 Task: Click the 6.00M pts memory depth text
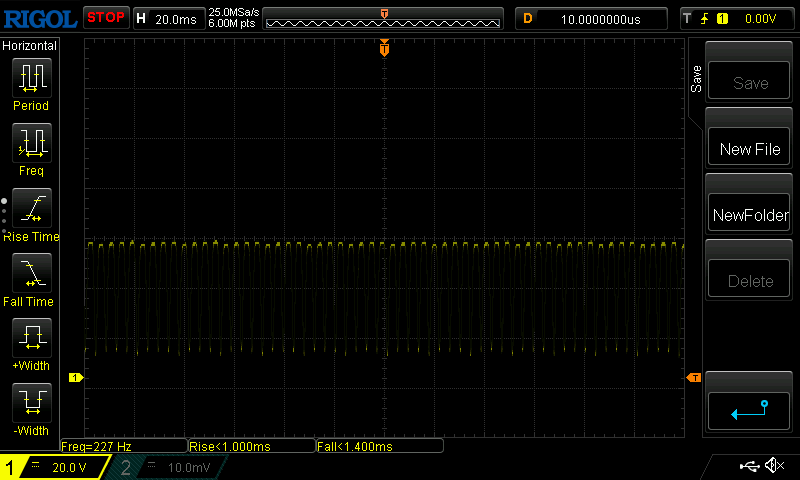point(232,23)
